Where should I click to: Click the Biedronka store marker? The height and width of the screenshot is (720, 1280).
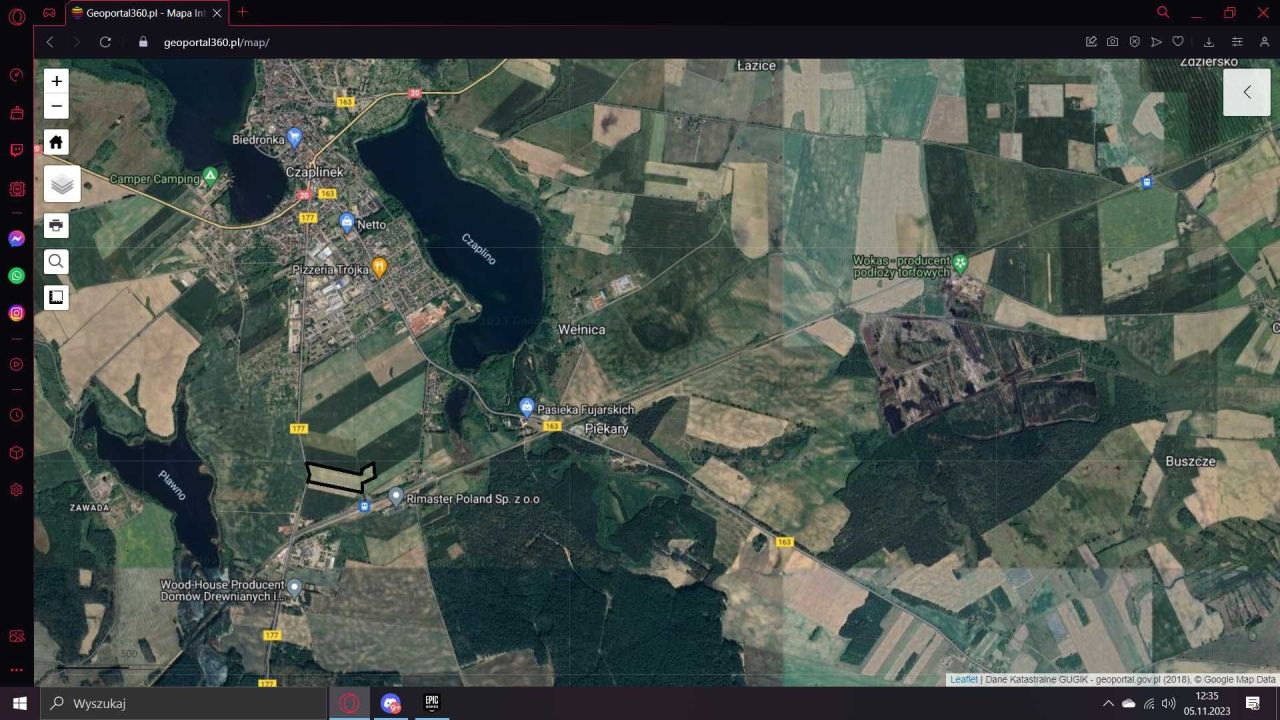(x=294, y=136)
